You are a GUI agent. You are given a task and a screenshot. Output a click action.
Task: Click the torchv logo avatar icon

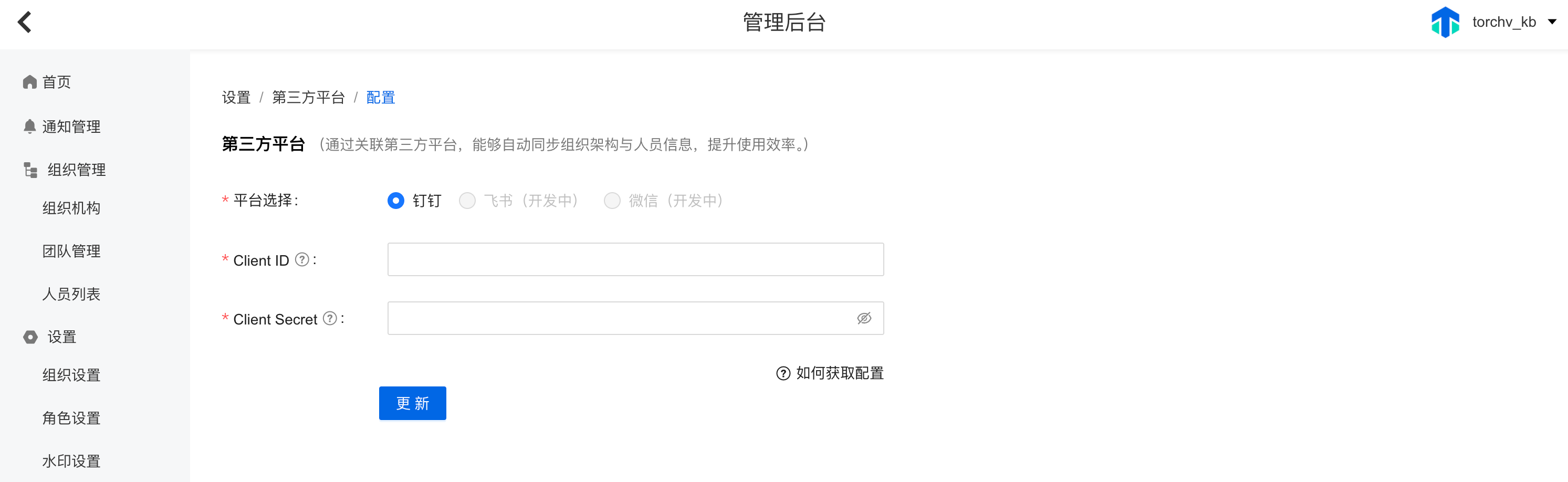pyautogui.click(x=1445, y=23)
